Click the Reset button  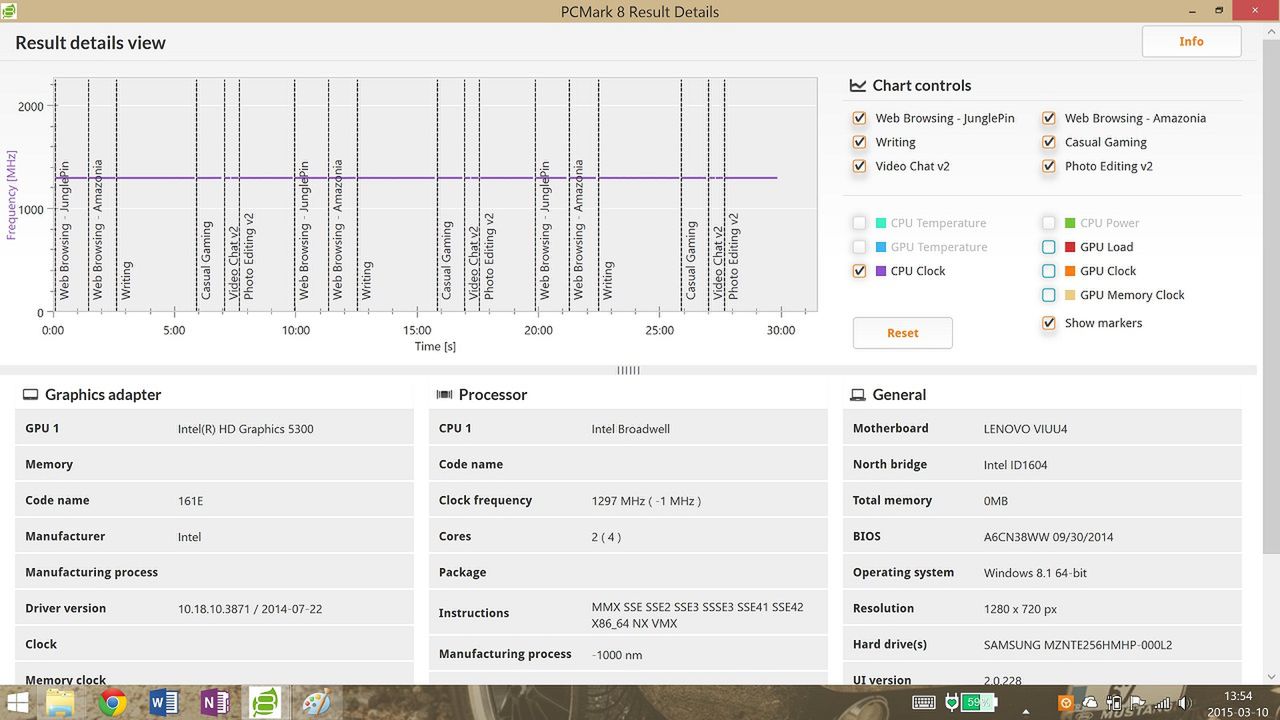click(902, 333)
